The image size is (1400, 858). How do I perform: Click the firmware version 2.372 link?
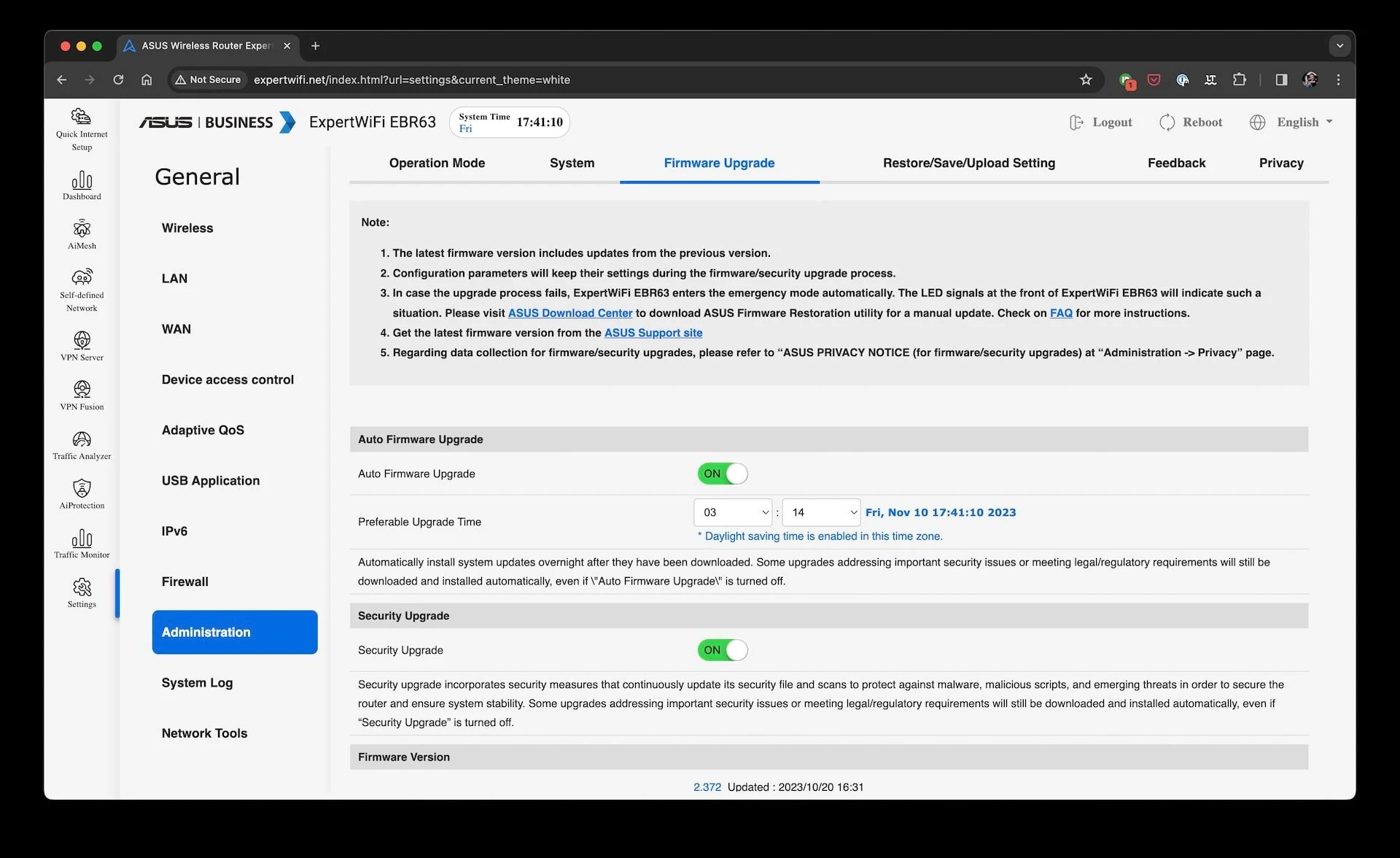707,786
